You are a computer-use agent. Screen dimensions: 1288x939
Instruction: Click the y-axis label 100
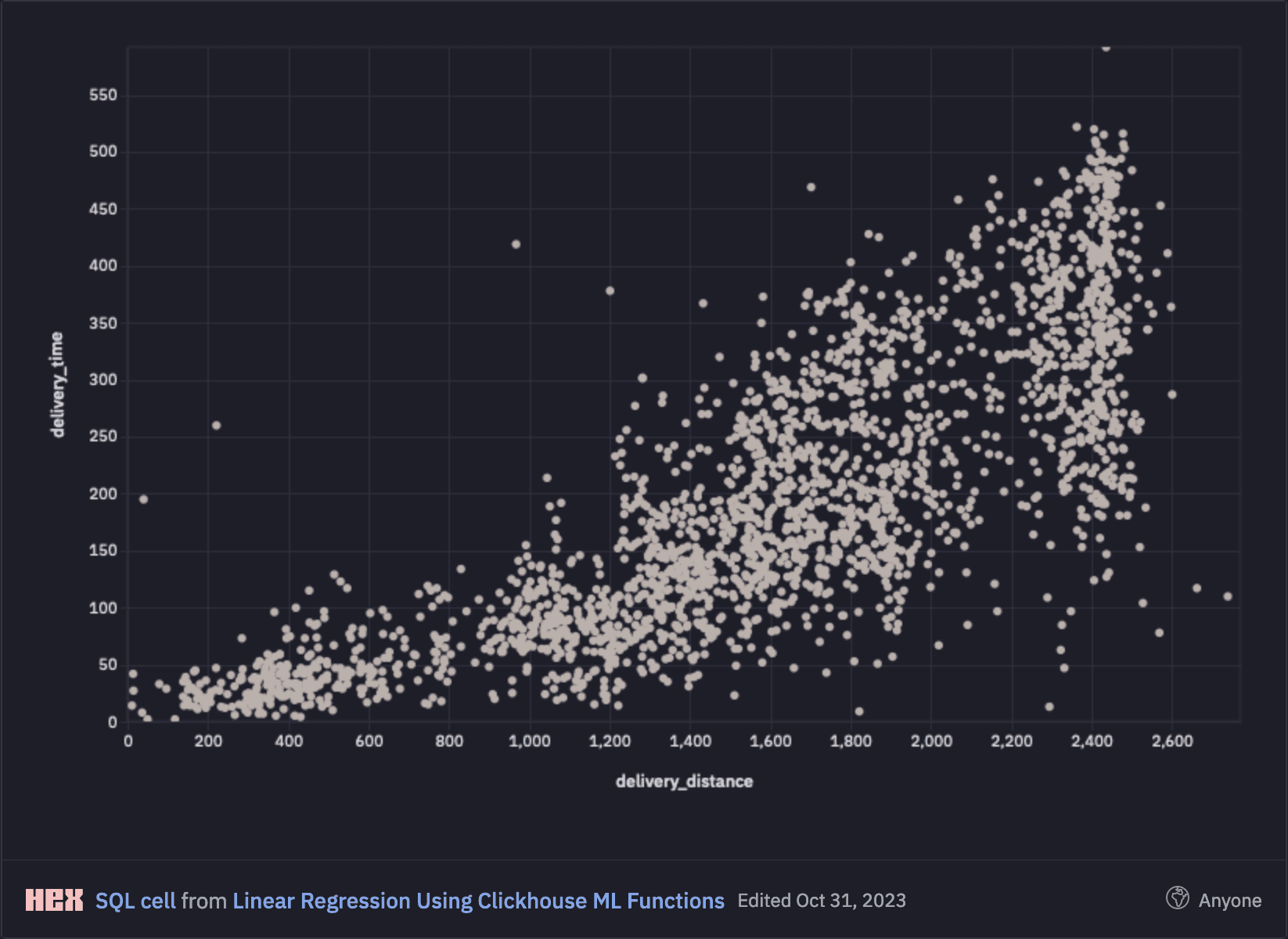pyautogui.click(x=103, y=608)
